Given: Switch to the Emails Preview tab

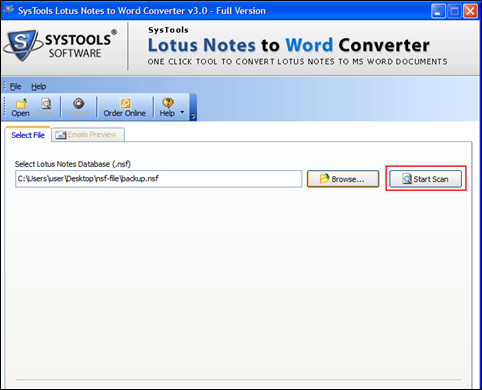Looking at the screenshot, I should pyautogui.click(x=88, y=135).
